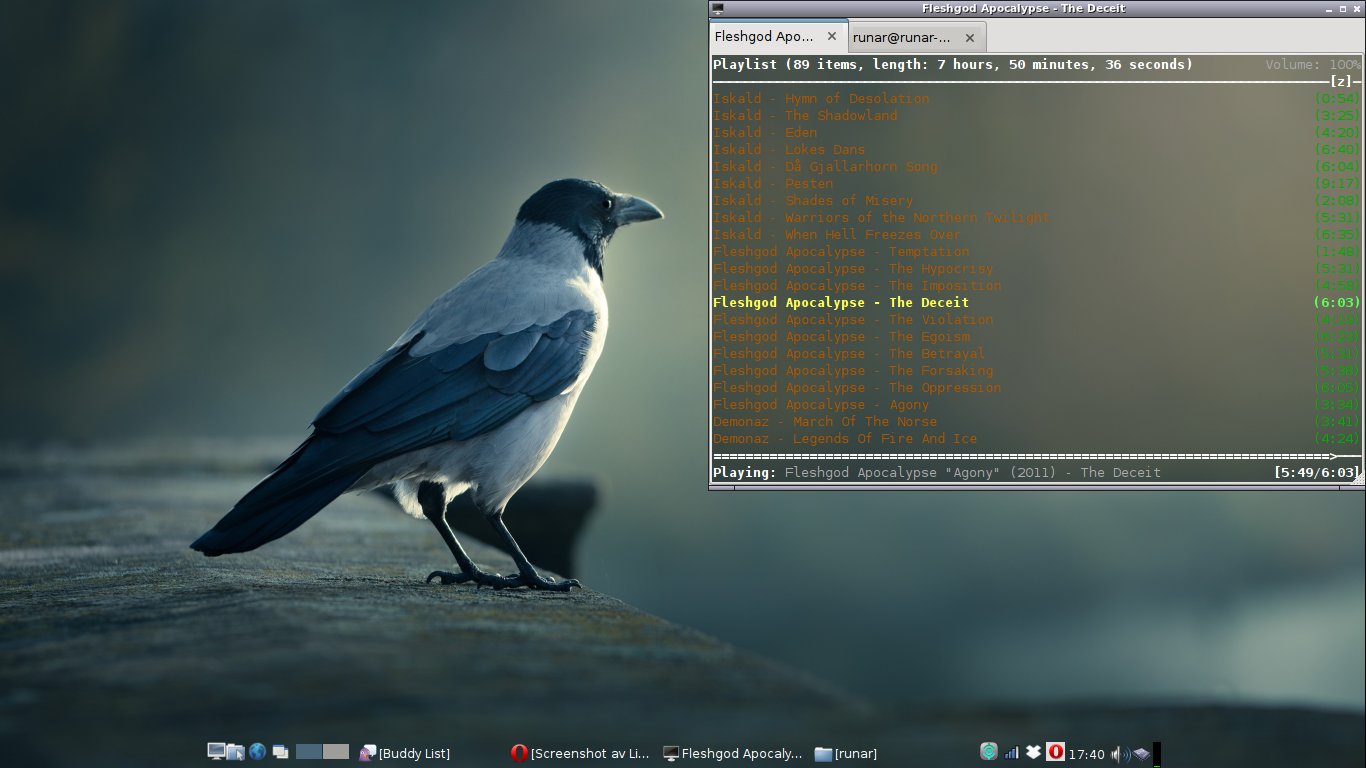Screen dimensions: 1366x768
Task: Select Iskald - Eden track
Action: point(765,132)
